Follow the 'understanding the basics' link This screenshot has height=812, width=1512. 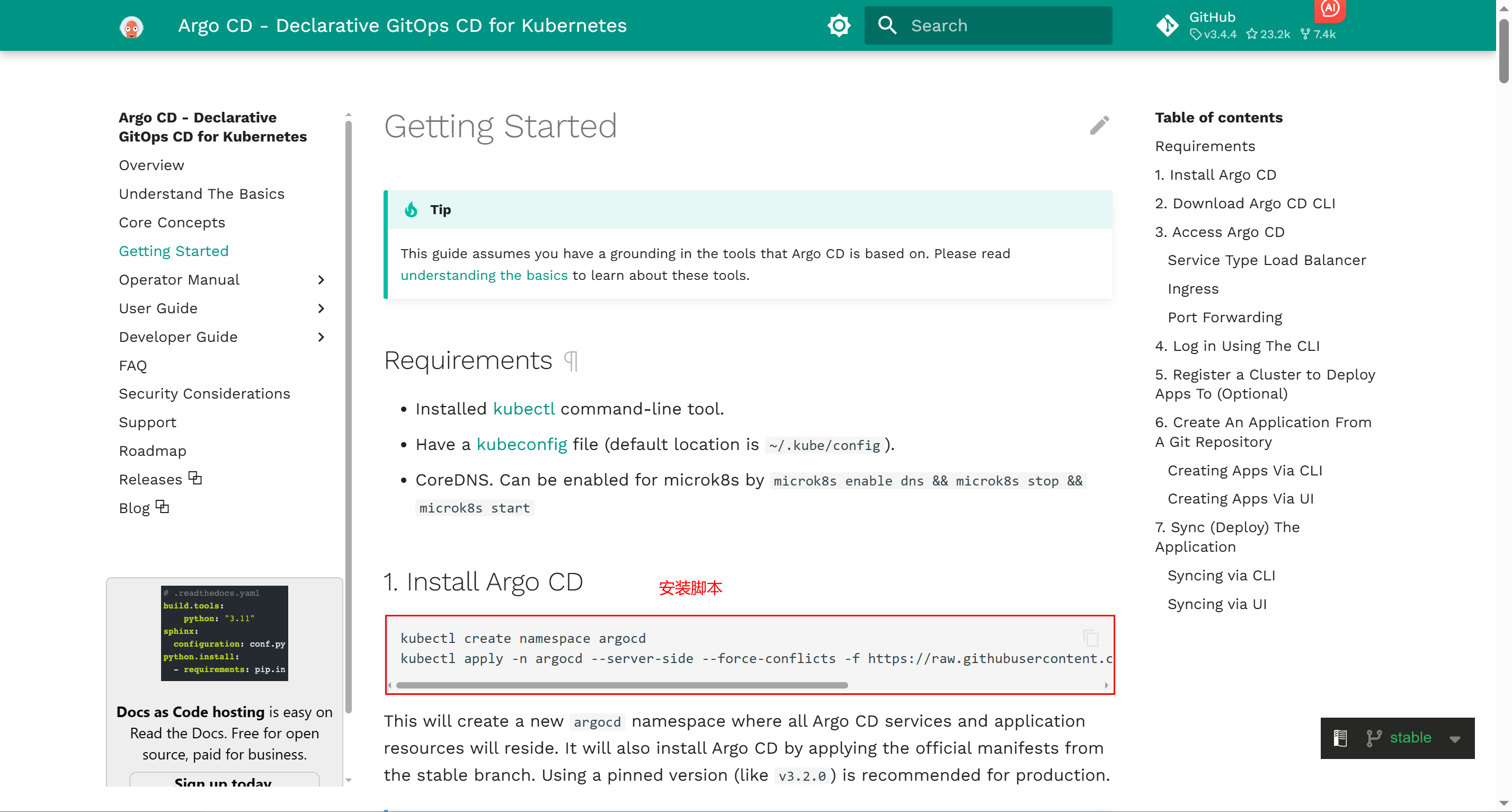[484, 276]
